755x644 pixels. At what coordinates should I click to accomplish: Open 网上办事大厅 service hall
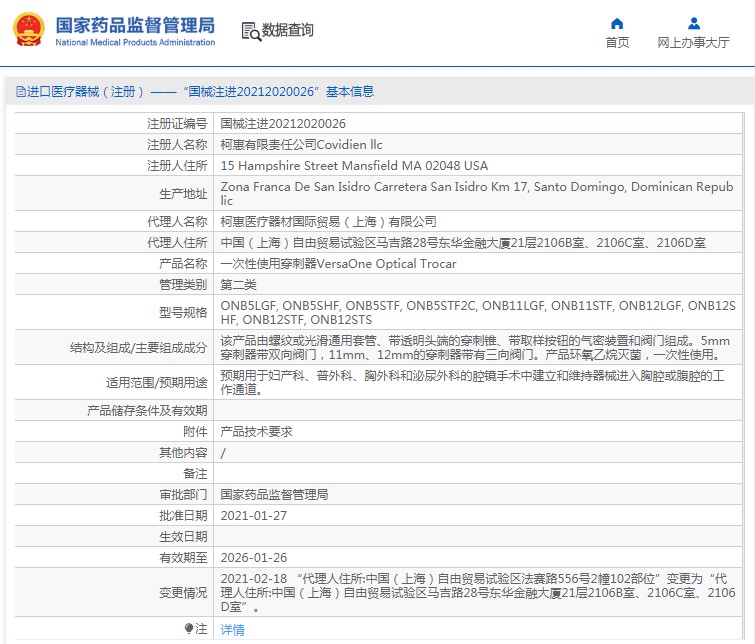pos(693,42)
